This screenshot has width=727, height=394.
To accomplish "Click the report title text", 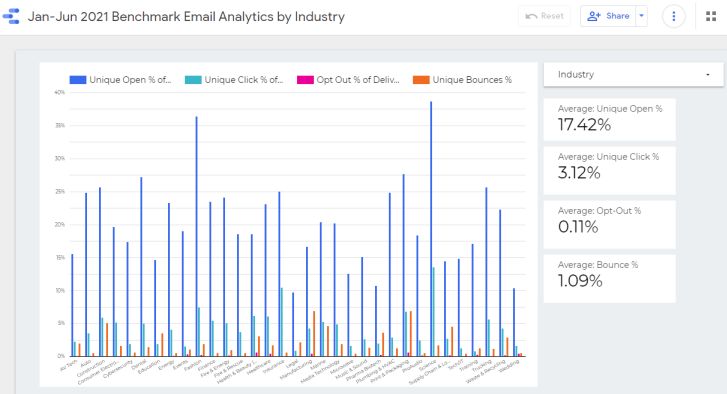I will [186, 16].
